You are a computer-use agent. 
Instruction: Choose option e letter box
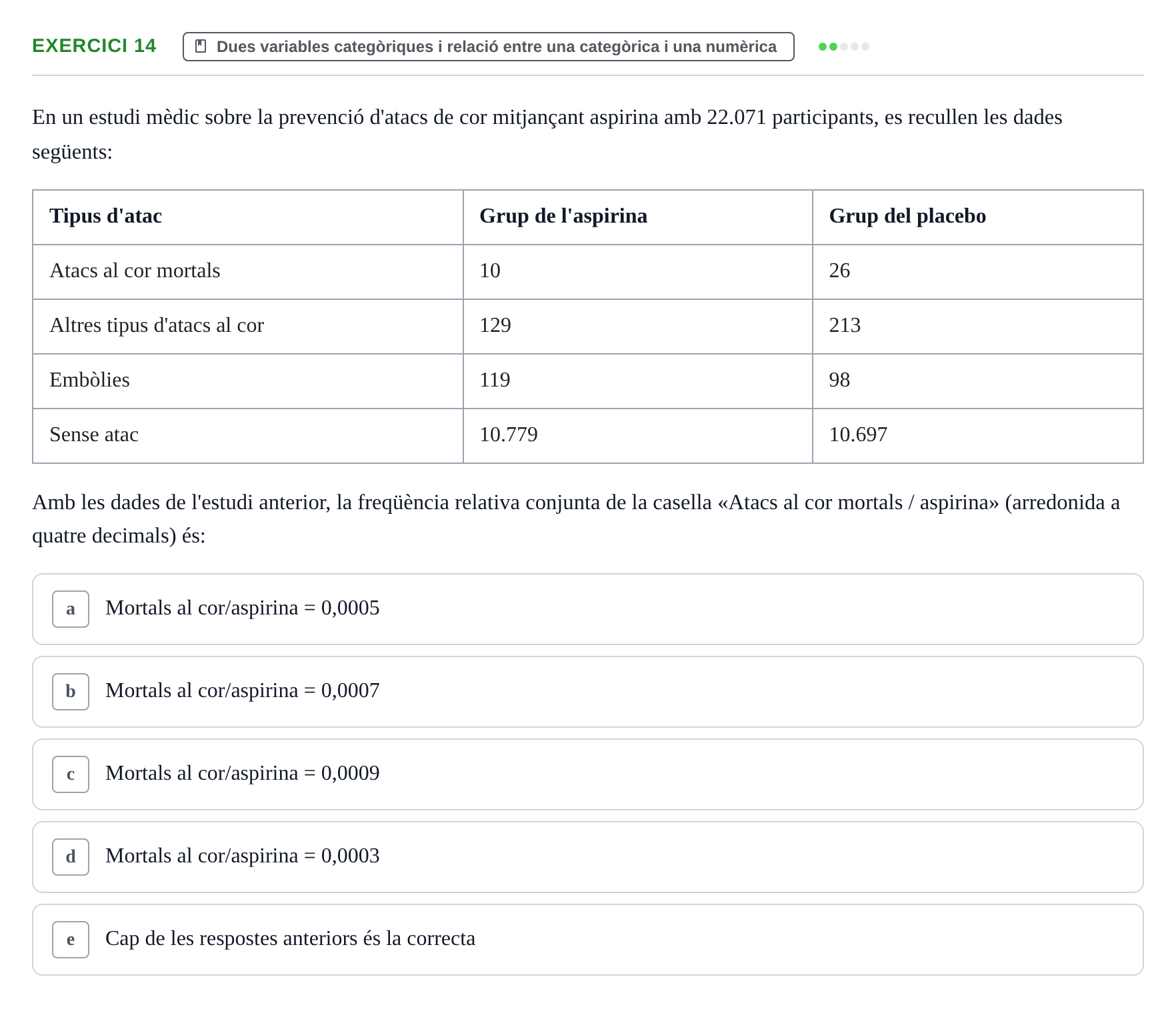71,940
